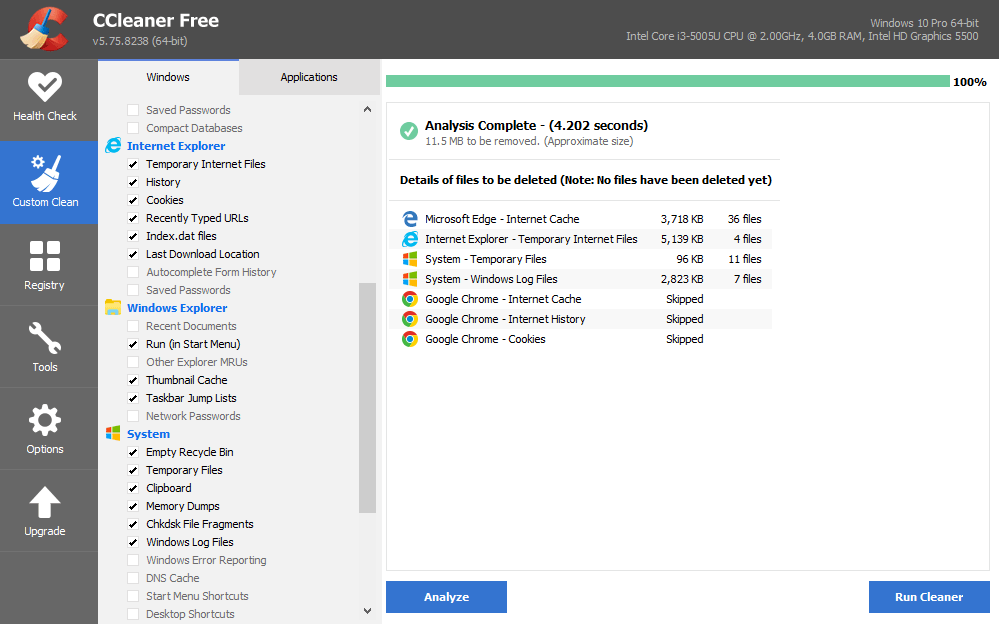Image resolution: width=999 pixels, height=624 pixels.
Task: Uncheck Windows Log Files checkbox
Action: pyautogui.click(x=133, y=542)
